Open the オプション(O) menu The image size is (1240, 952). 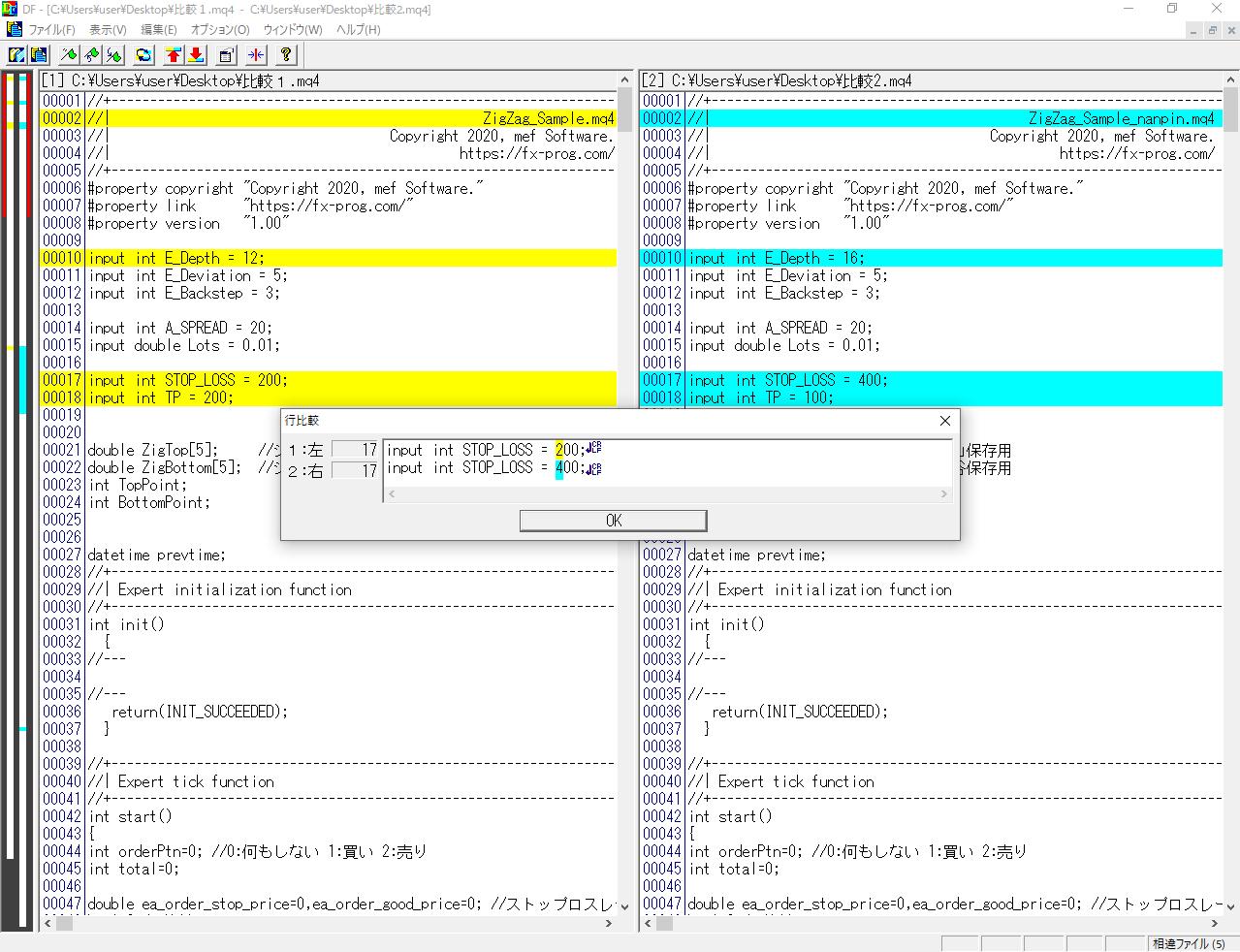click(219, 30)
